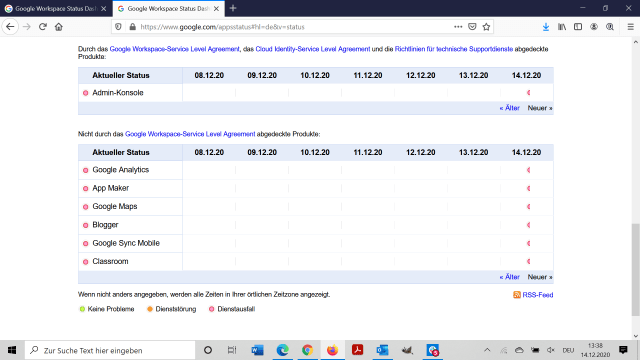The height and width of the screenshot is (360, 640).
Task: Click Admin-Konsole outage marker on 14.12.20
Action: click(529, 93)
